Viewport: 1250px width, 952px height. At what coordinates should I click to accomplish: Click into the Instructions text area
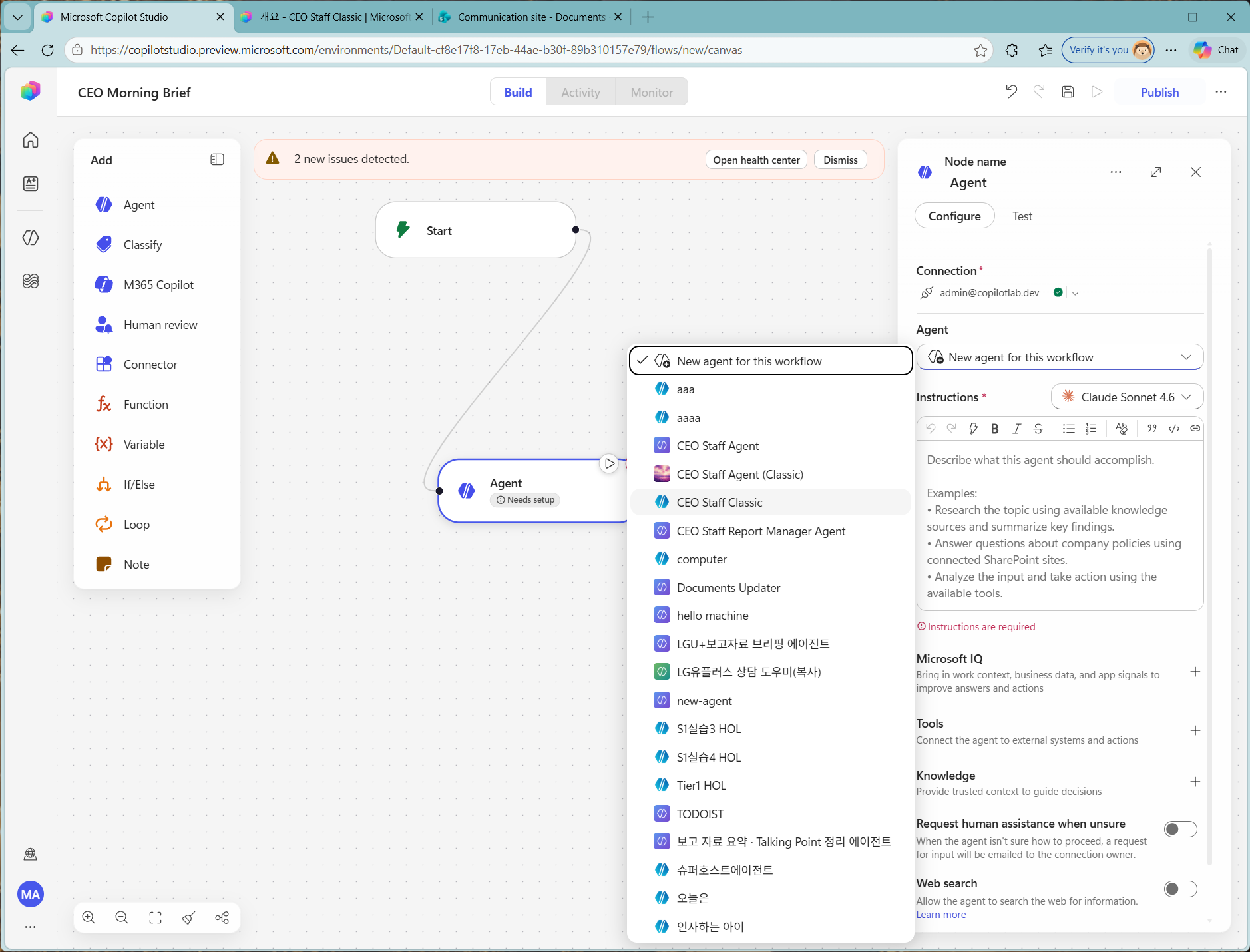pyautogui.click(x=1060, y=526)
